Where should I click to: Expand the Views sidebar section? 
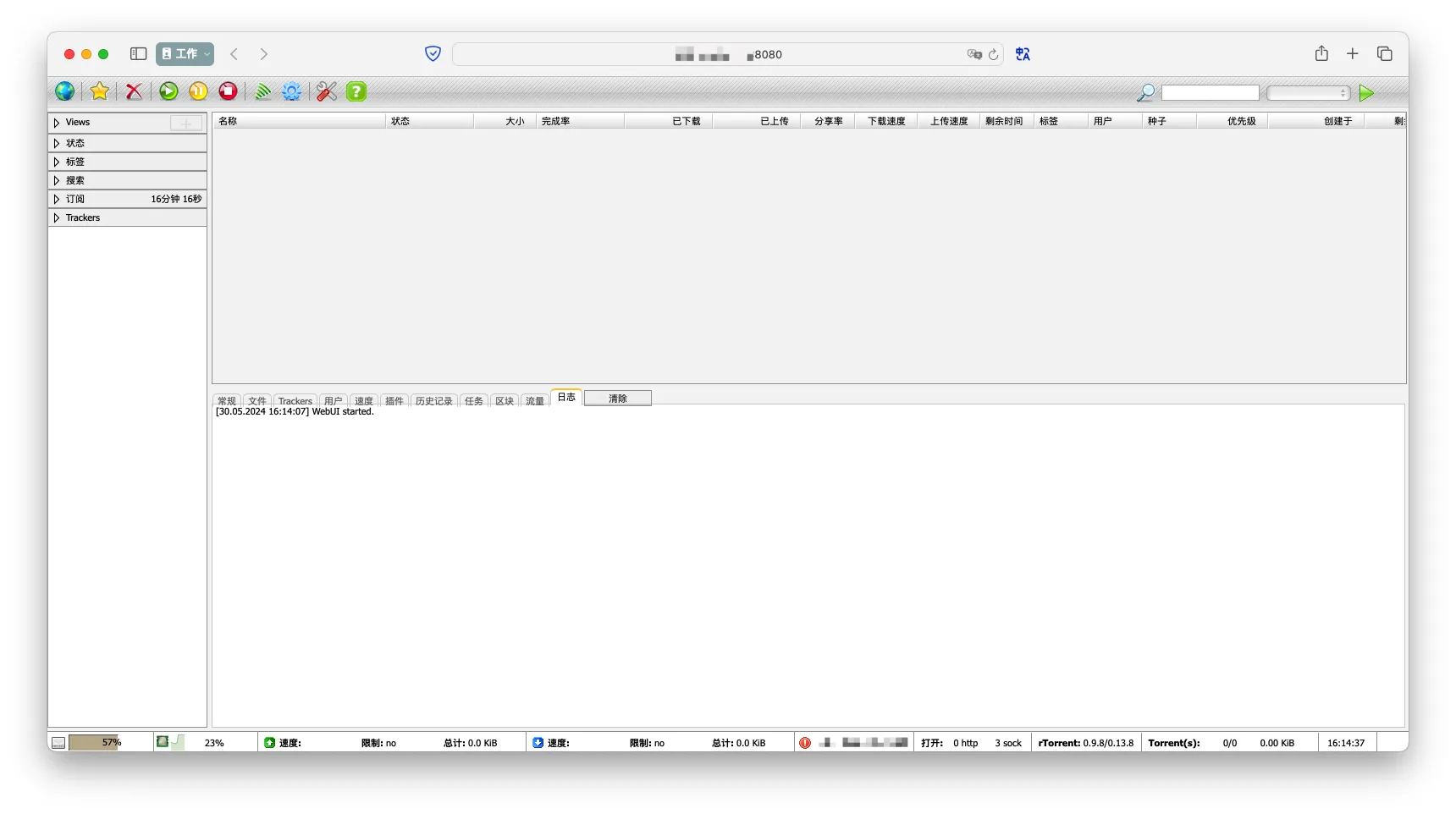point(57,123)
